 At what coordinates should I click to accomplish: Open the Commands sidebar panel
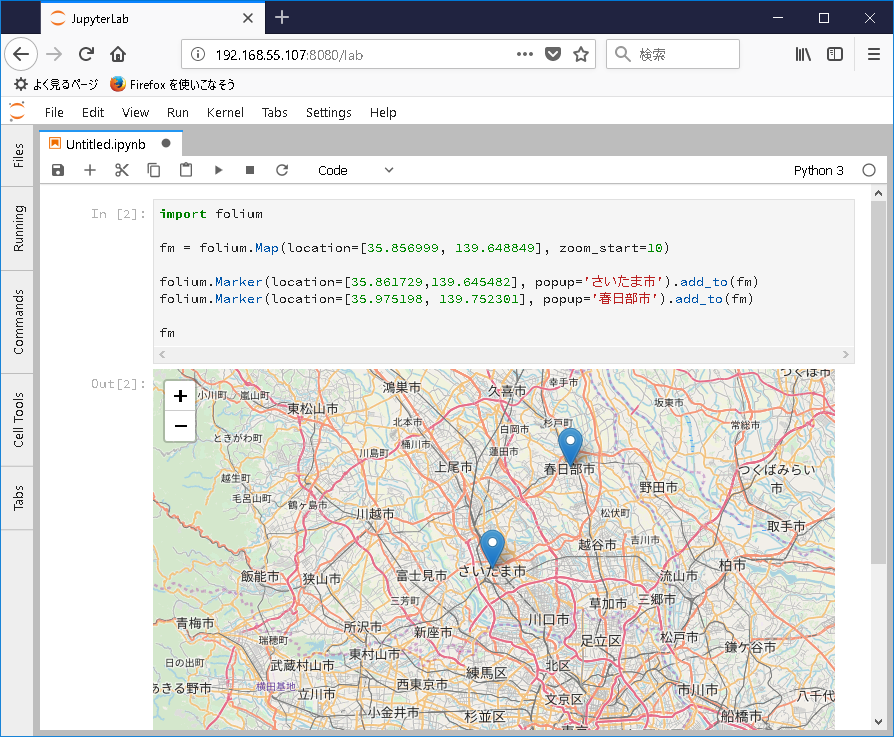(x=18, y=321)
